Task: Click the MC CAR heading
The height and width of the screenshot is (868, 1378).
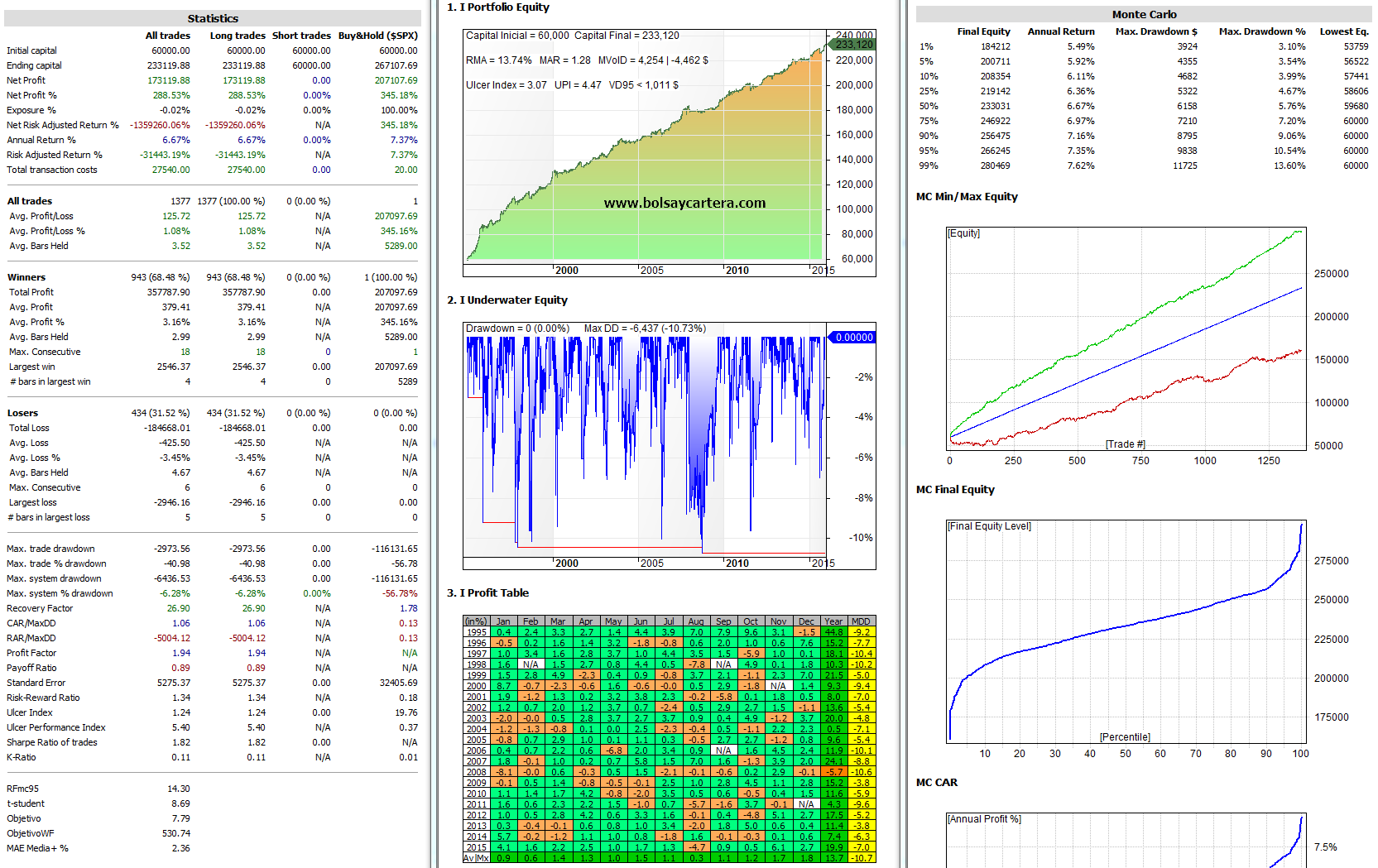Action: click(x=937, y=782)
